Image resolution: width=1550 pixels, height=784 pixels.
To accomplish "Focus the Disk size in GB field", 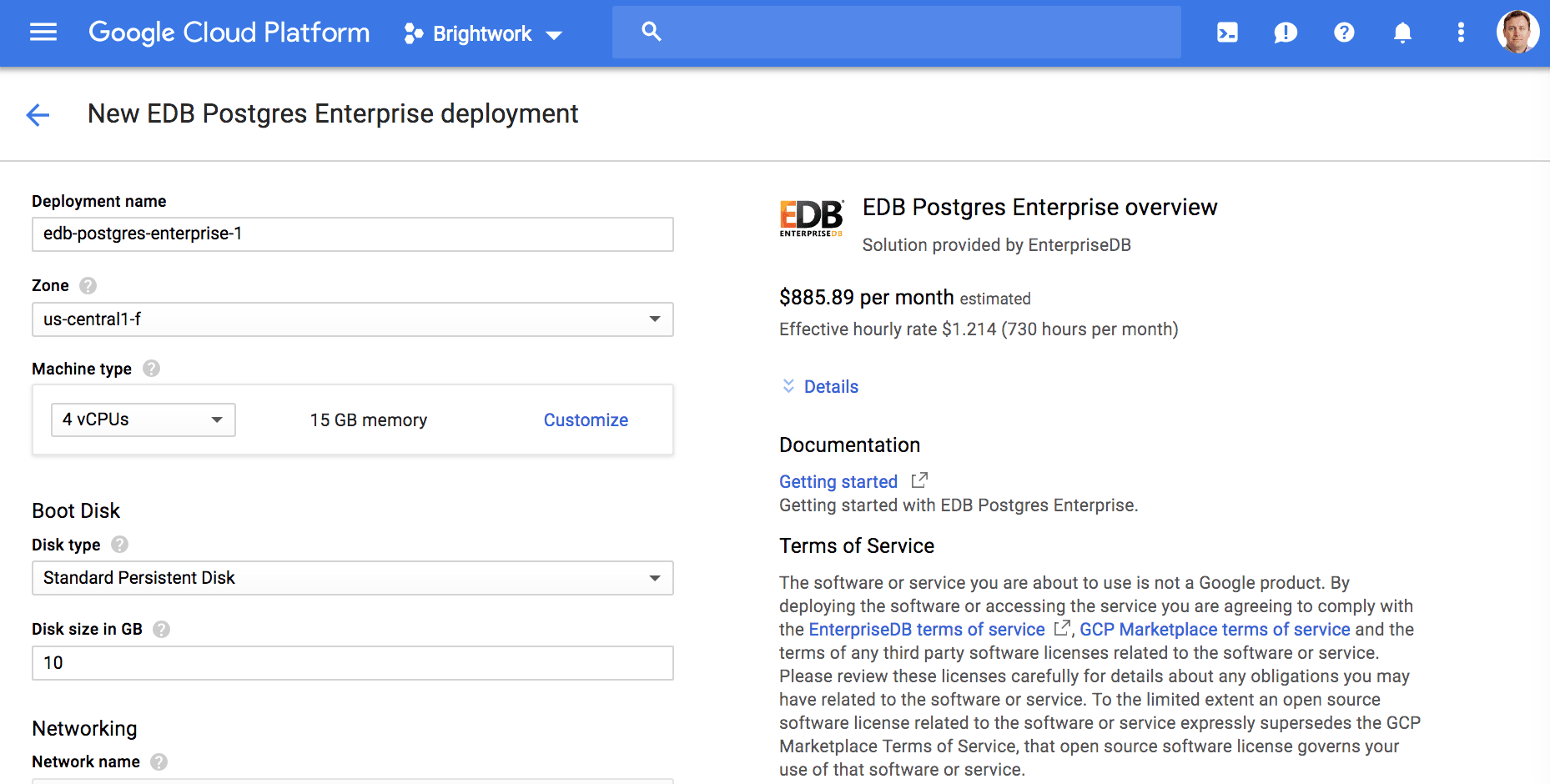I will coord(353,663).
